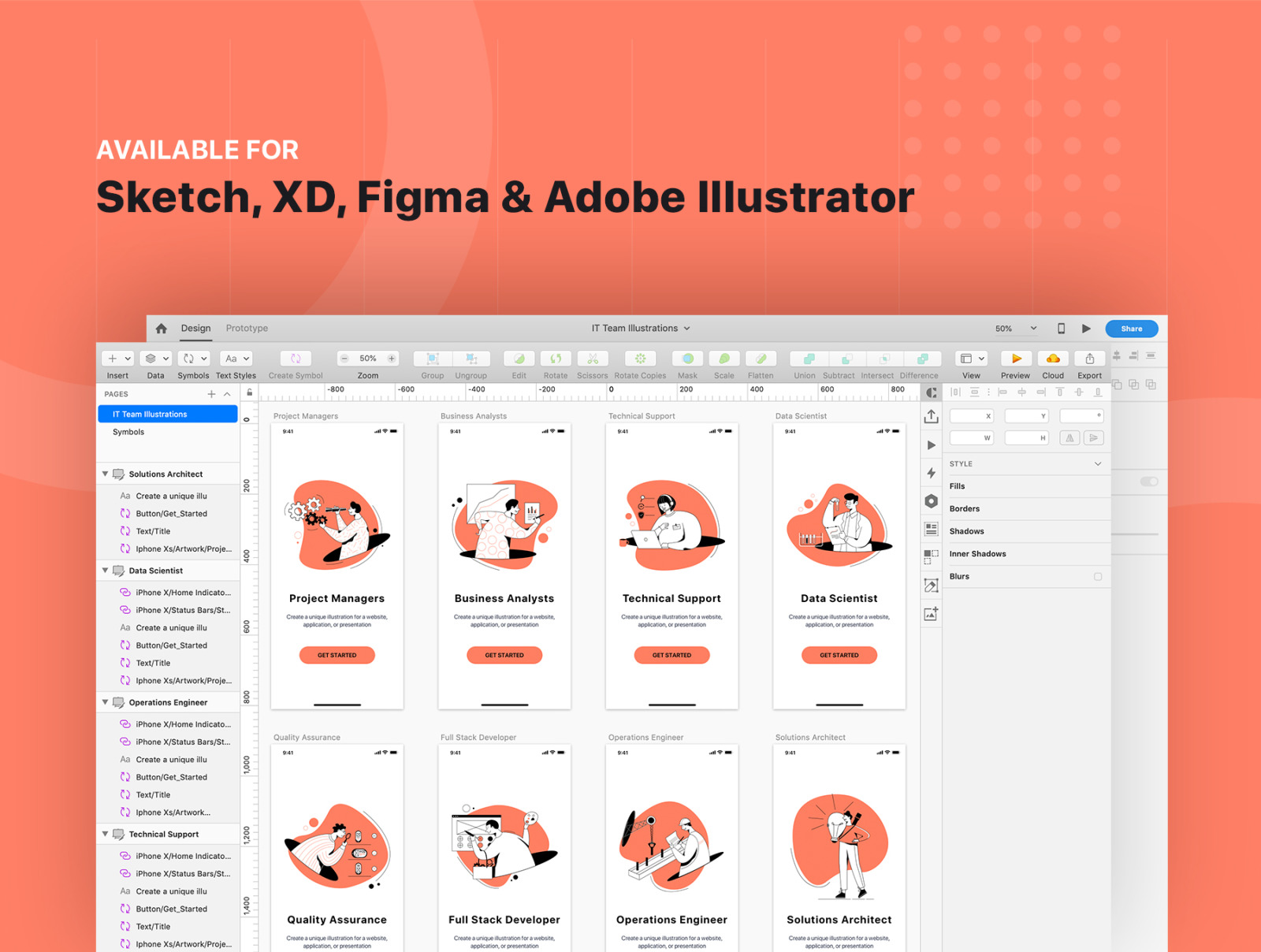Click the X position input field
Screen dimensions: 1261x952
[972, 416]
